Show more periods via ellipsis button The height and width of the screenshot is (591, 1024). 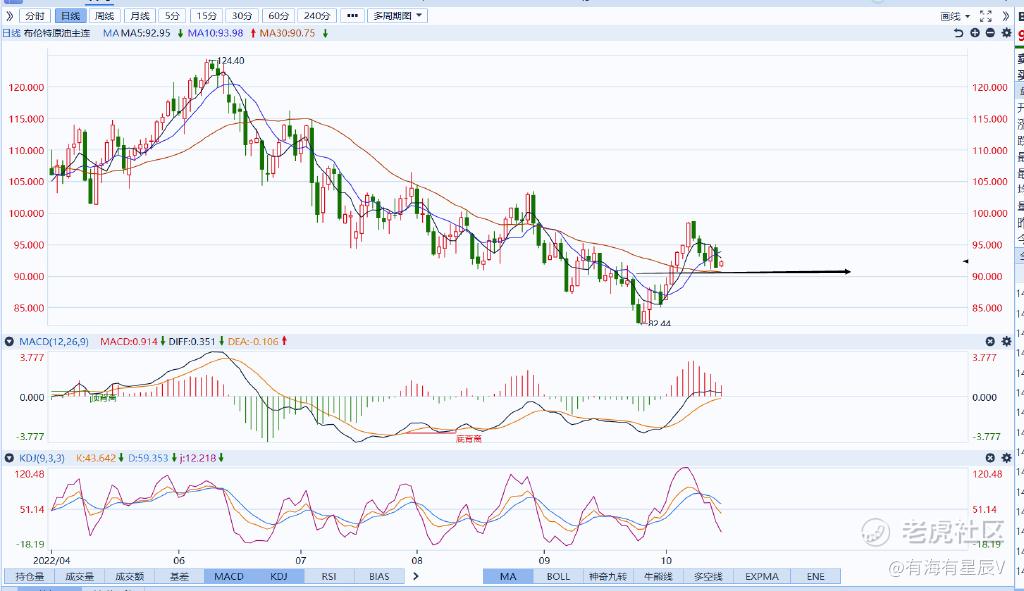tap(352, 16)
